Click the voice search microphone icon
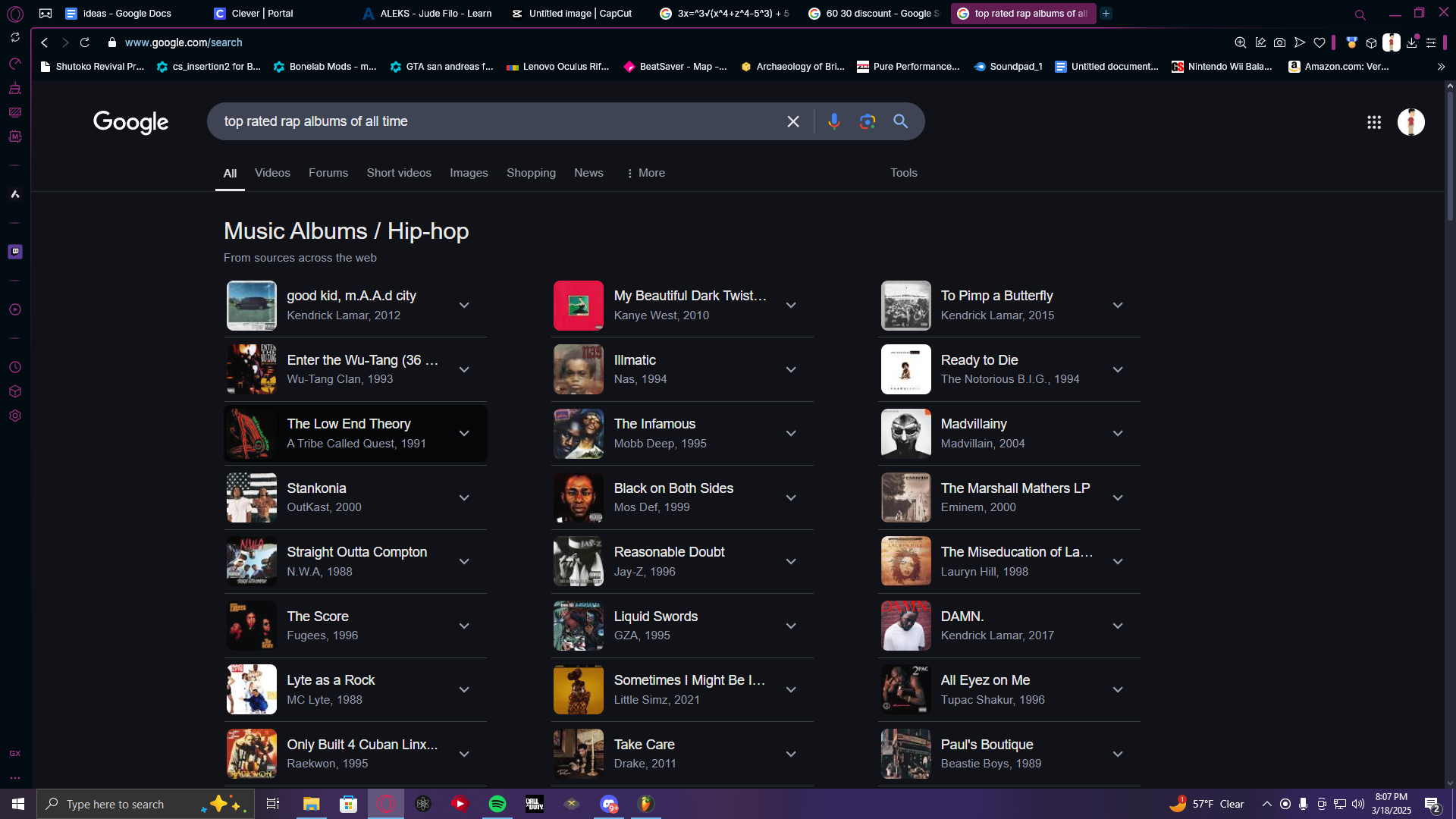The height and width of the screenshot is (819, 1456). coord(834,121)
